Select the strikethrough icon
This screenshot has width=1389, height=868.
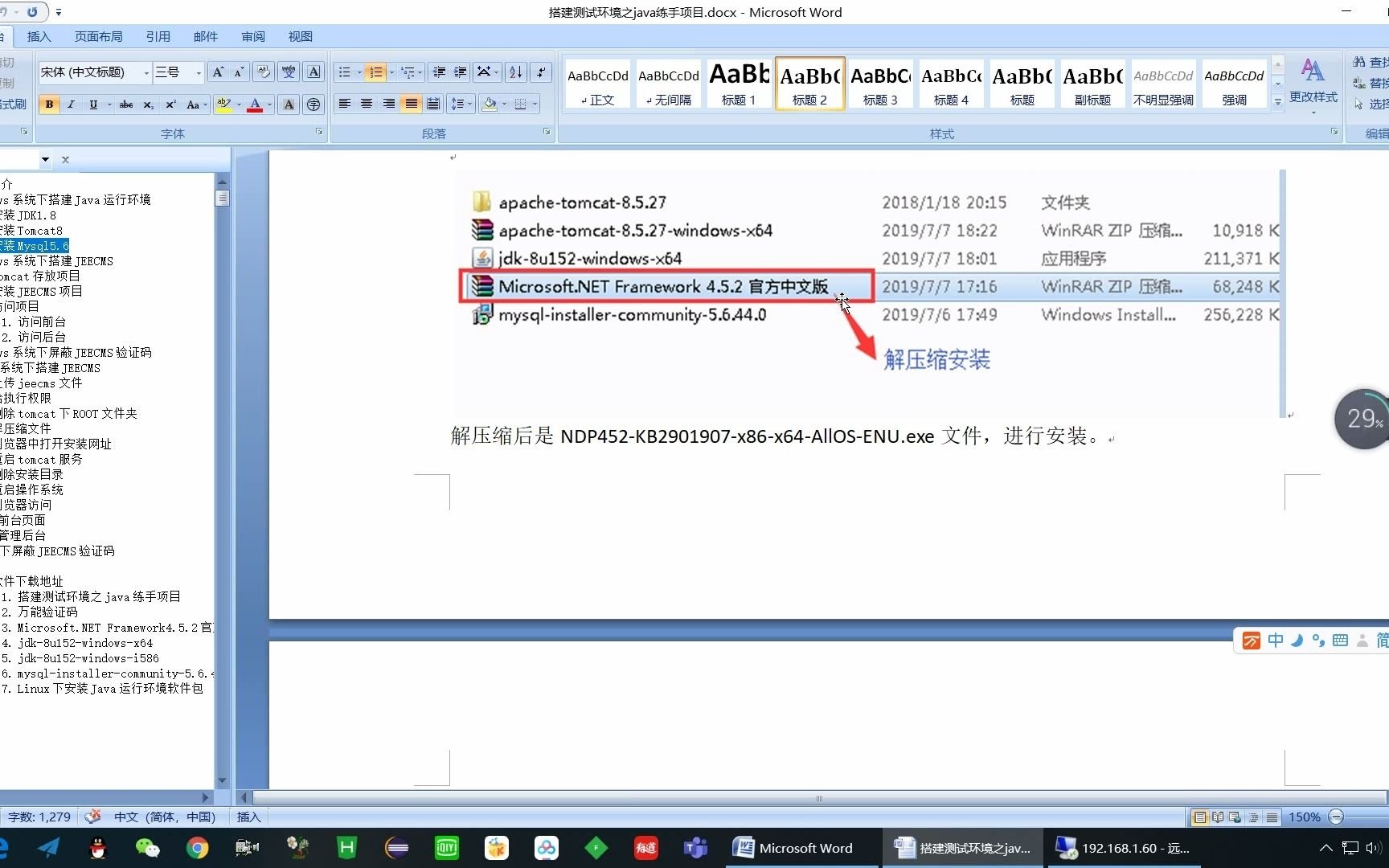click(125, 104)
